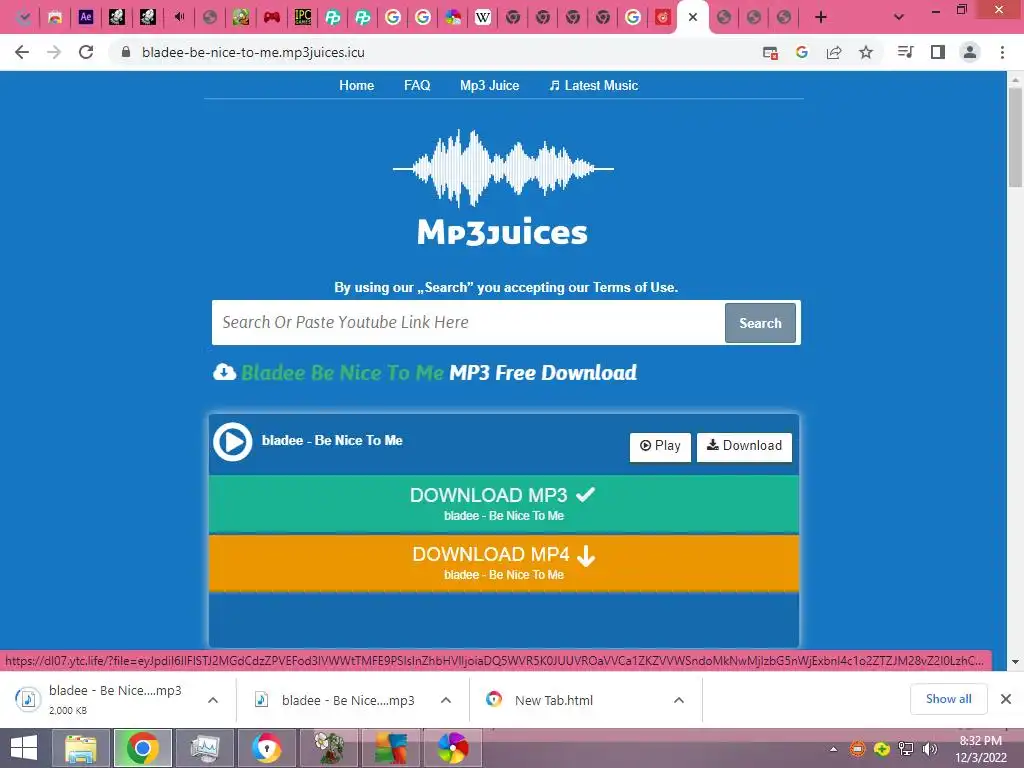Switch to the red game controller tab
The width and height of the screenshot is (1024, 768).
click(x=272, y=18)
